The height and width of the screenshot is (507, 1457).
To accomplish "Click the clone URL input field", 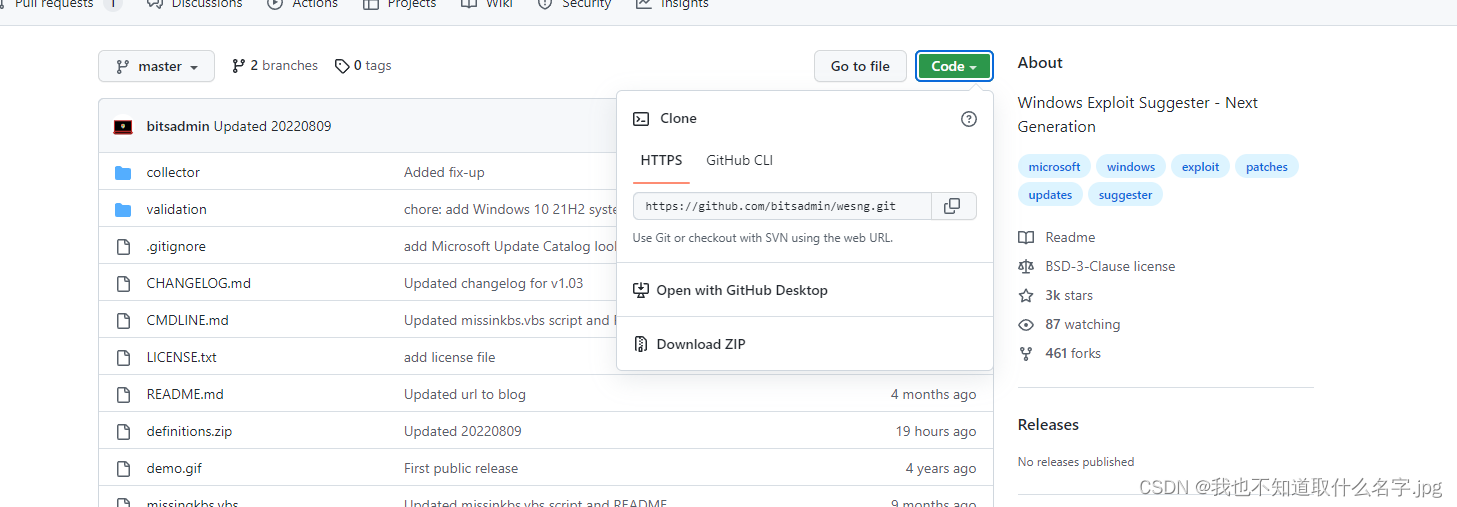I will tap(782, 206).
